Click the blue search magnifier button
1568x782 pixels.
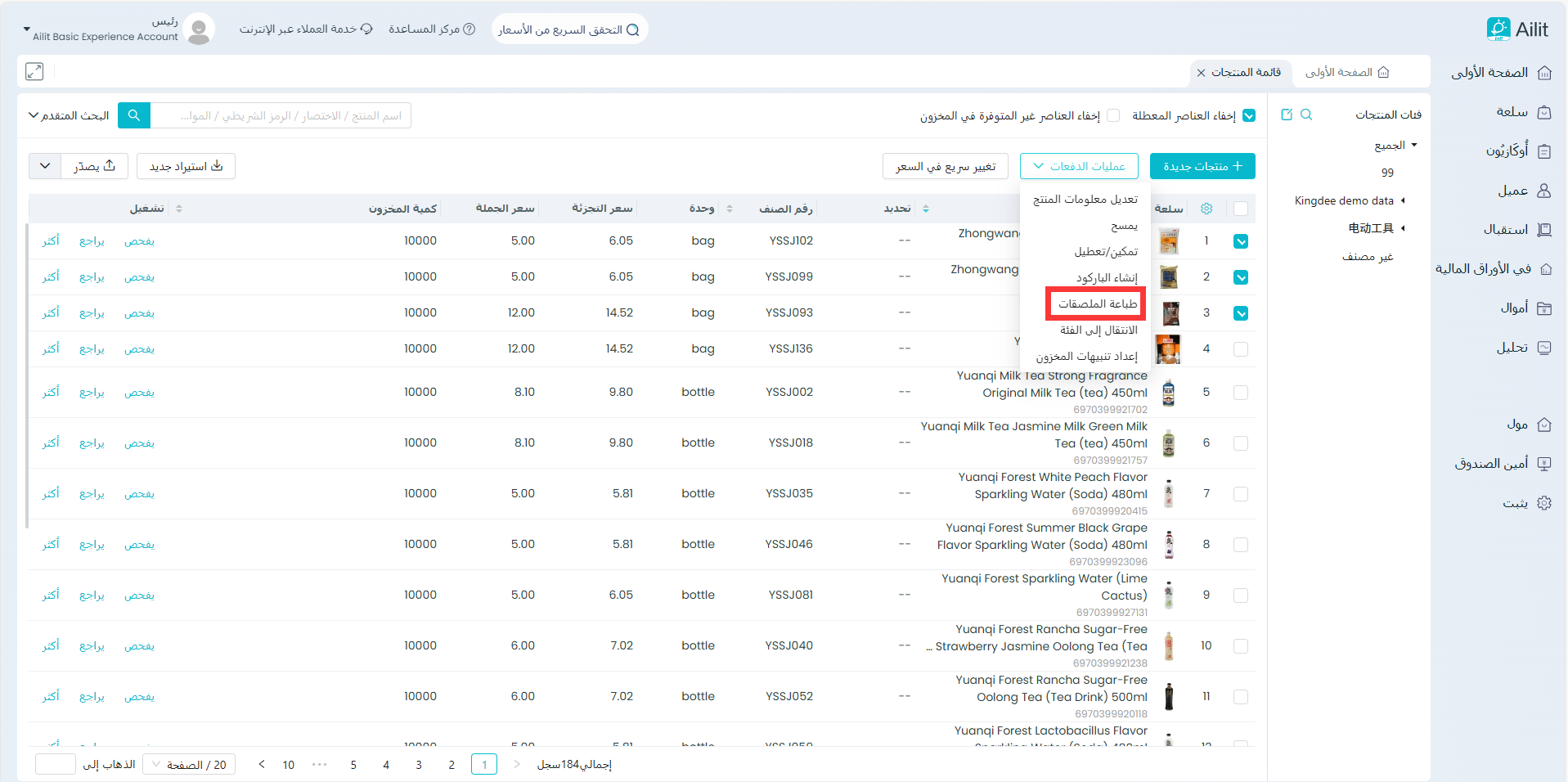[x=134, y=115]
